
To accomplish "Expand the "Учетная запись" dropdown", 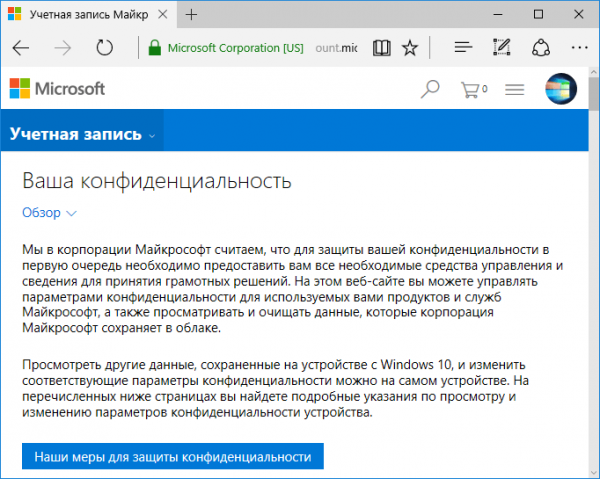I will click(82, 135).
